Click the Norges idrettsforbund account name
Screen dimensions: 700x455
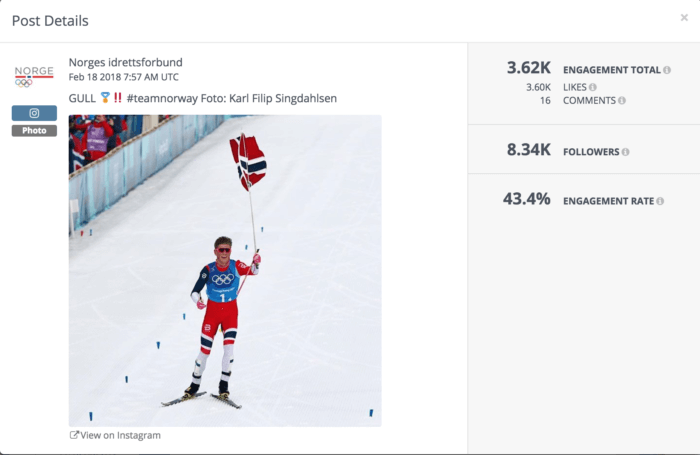pos(125,62)
